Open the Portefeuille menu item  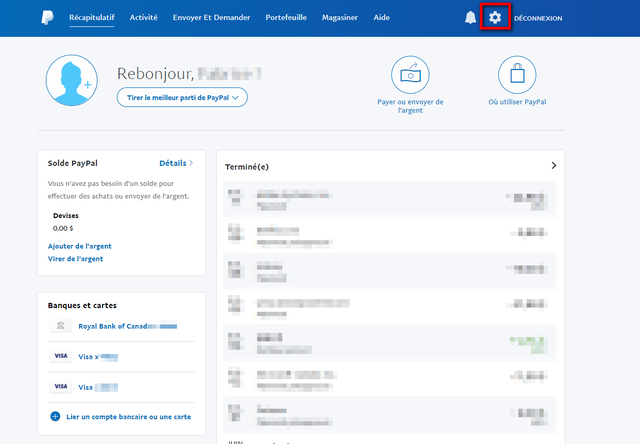[286, 18]
